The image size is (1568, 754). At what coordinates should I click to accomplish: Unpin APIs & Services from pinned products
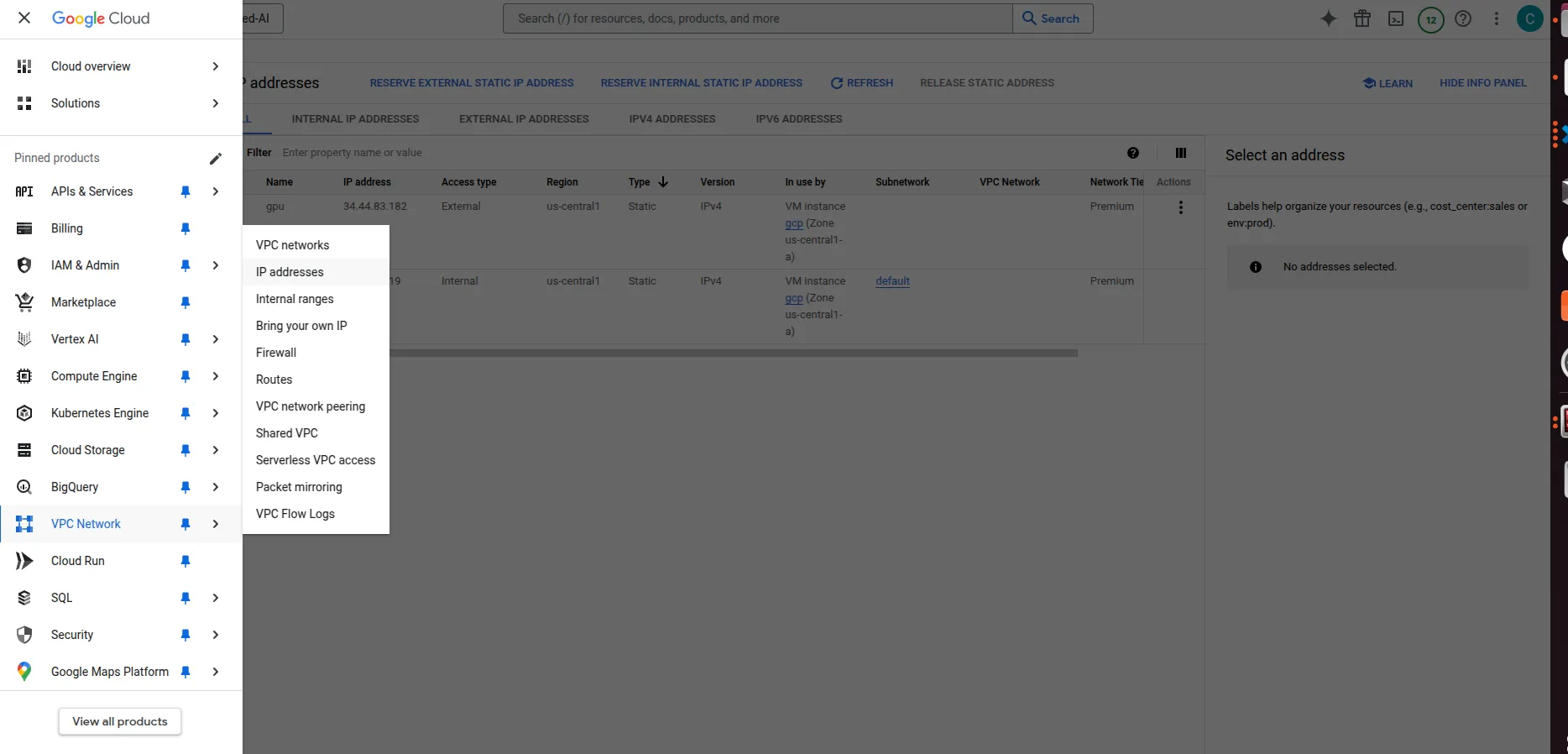(x=186, y=191)
